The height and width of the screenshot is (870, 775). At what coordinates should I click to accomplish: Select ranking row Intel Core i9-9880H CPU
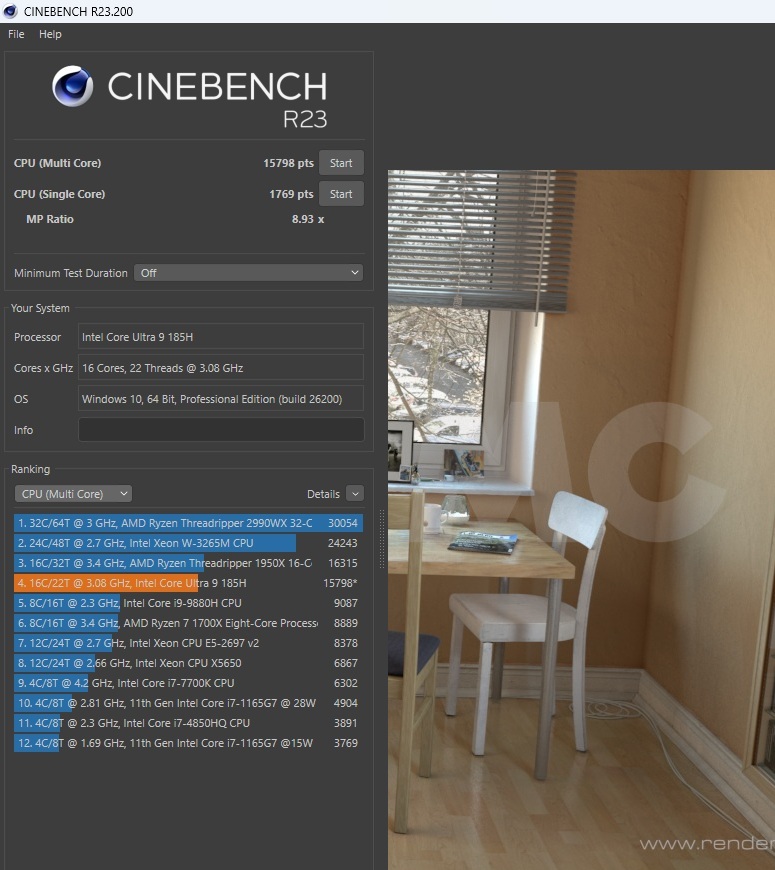tap(188, 603)
